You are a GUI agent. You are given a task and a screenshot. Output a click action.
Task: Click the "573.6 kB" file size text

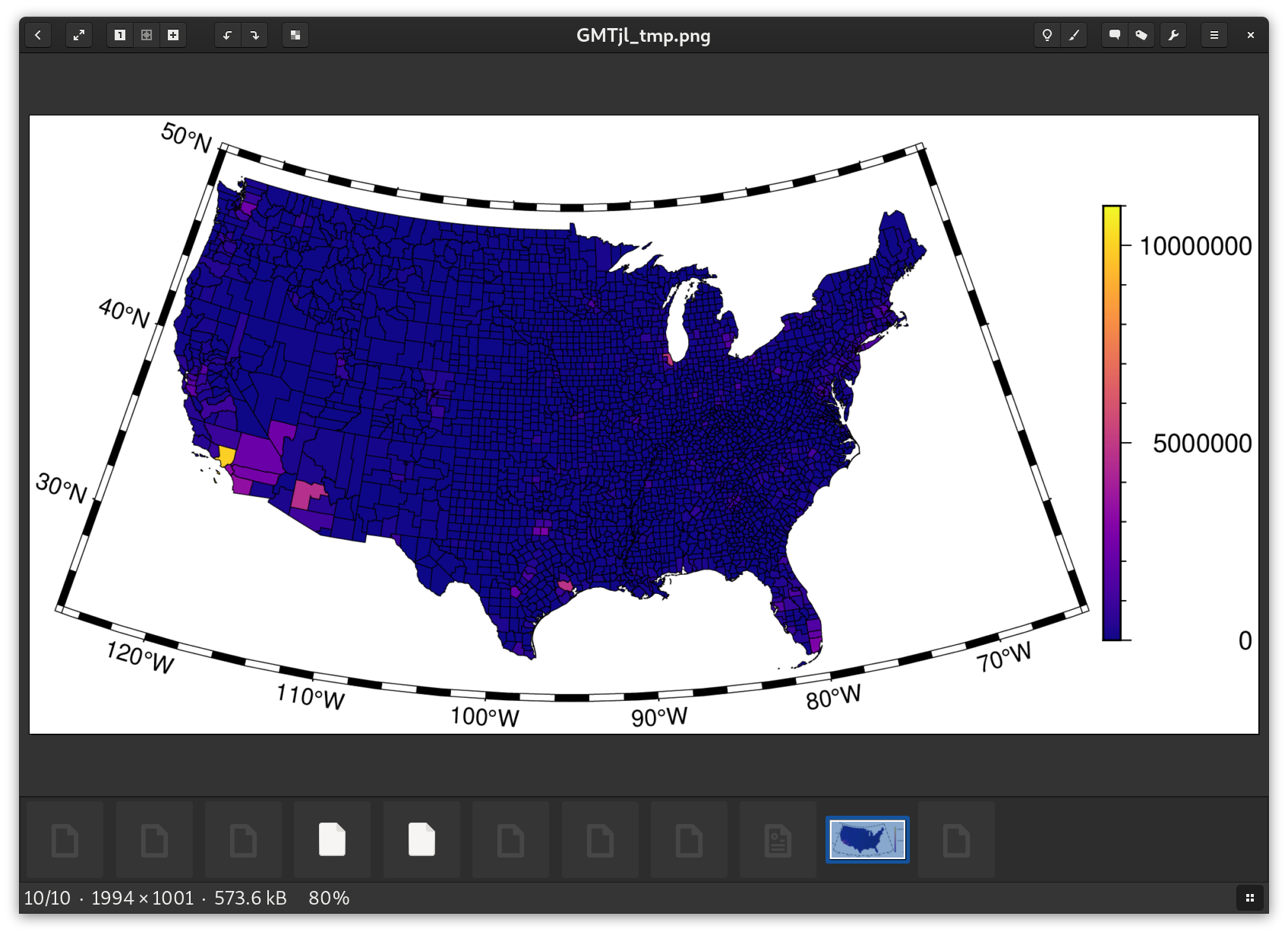point(251,898)
